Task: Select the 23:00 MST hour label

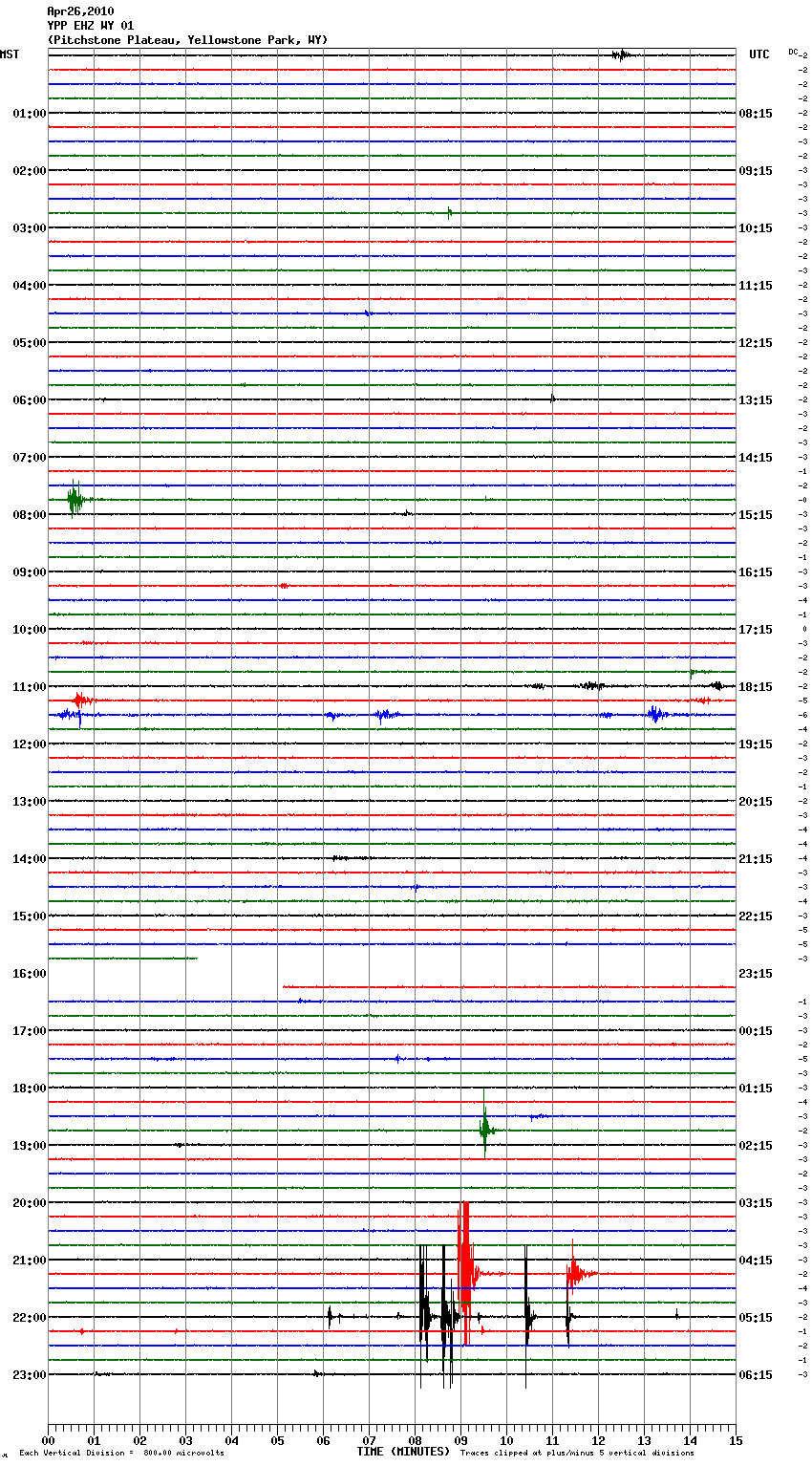Action: (30, 1375)
